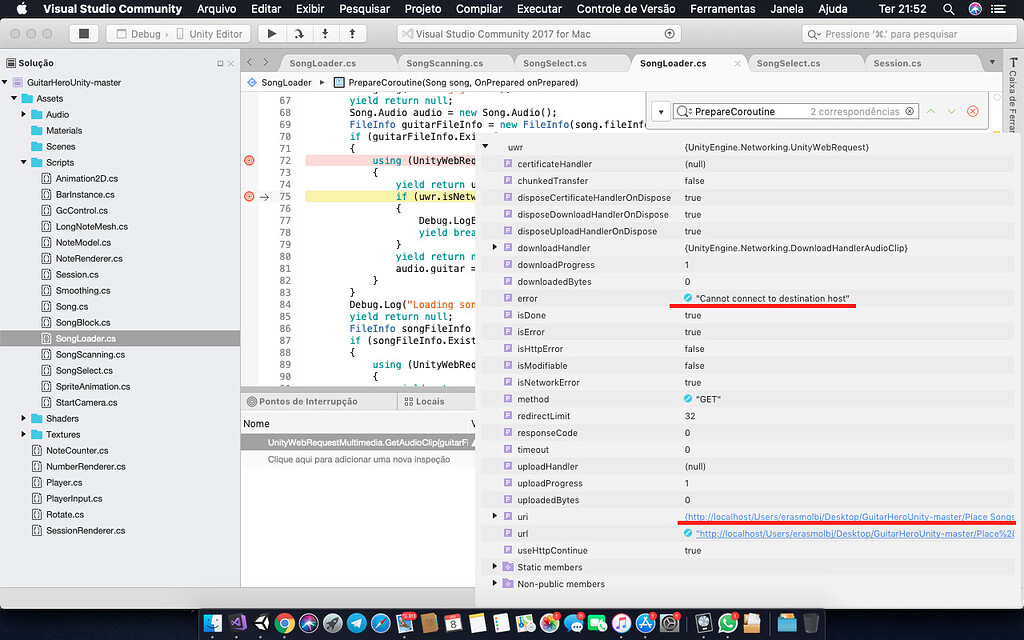Expand the uwr variable in the watch panel

(486, 147)
